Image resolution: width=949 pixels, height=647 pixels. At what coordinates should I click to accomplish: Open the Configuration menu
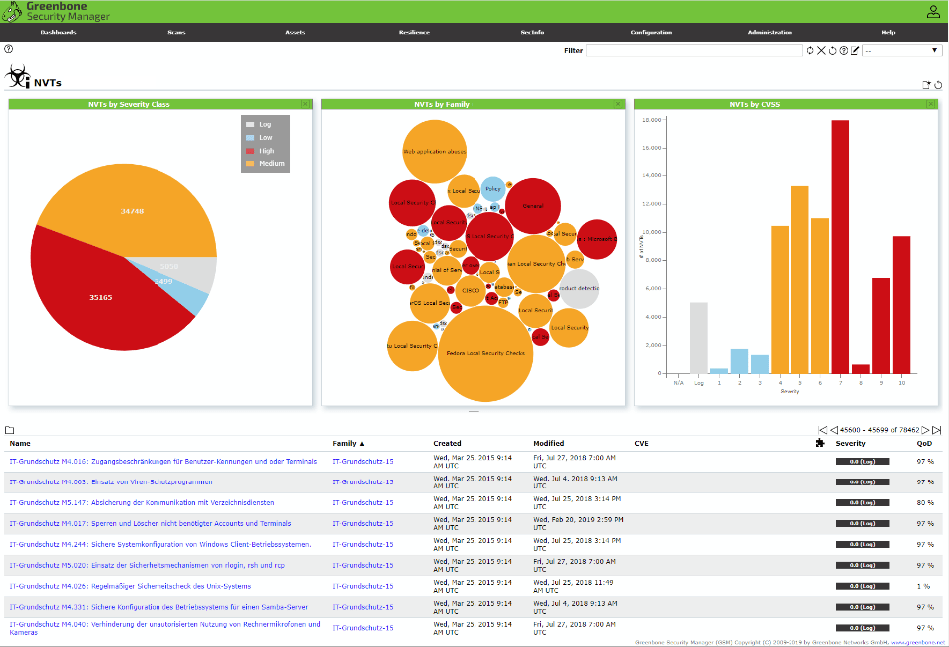point(651,33)
